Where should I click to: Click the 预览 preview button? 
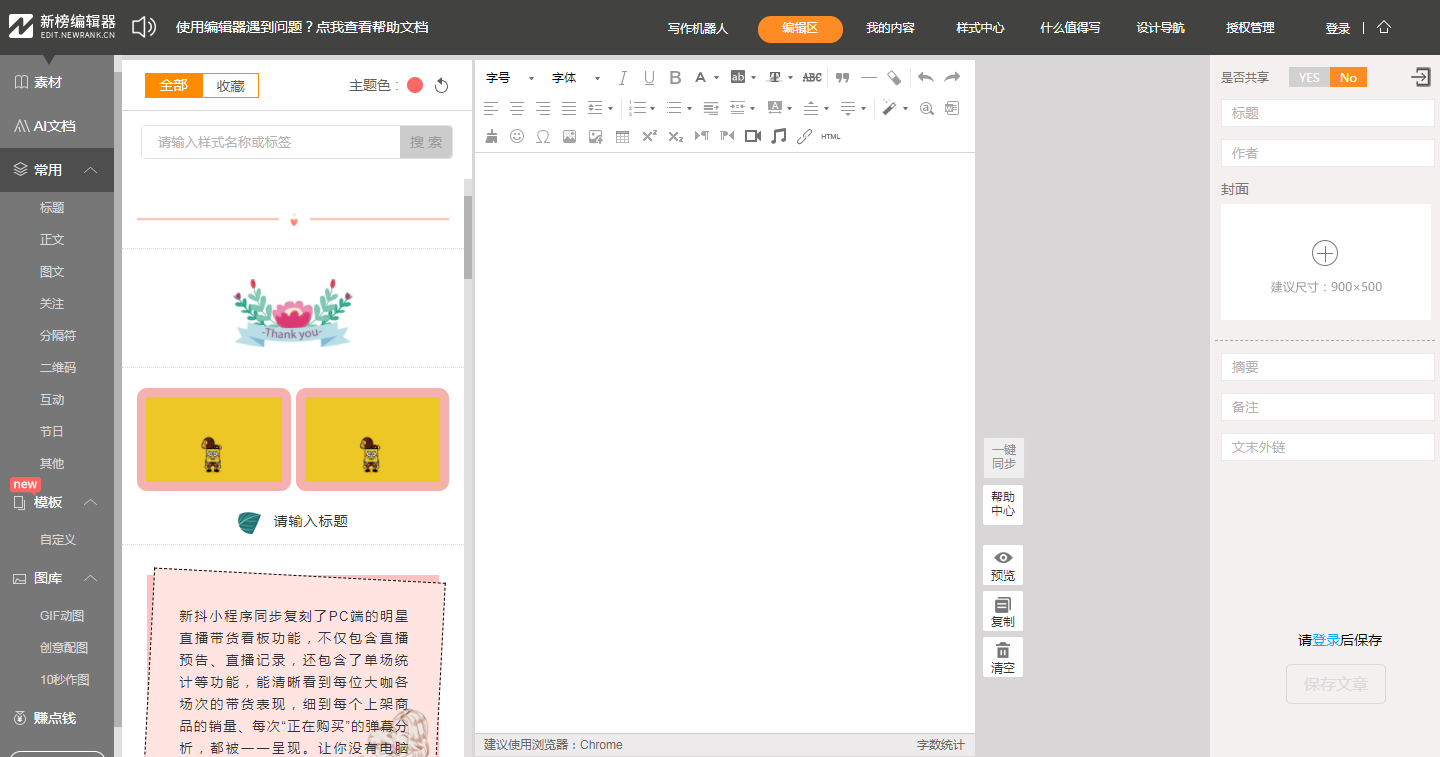(1003, 565)
